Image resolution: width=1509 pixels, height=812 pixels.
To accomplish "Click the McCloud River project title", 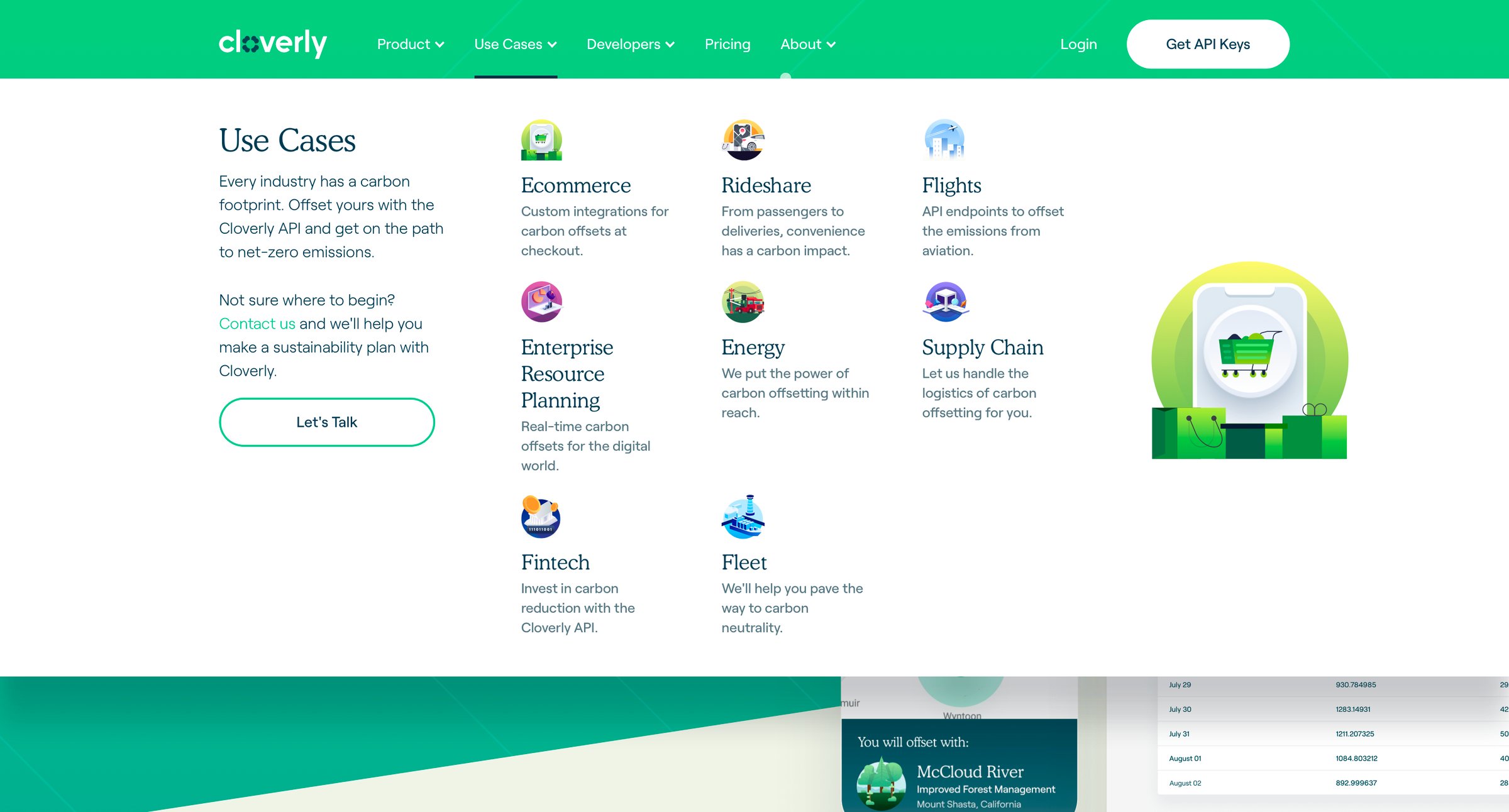I will pyautogui.click(x=970, y=772).
